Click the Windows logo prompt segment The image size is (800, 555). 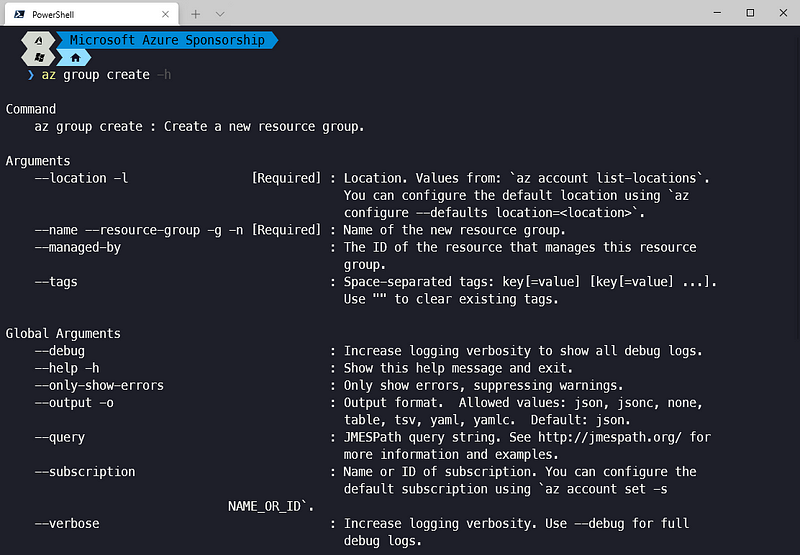pos(38,58)
